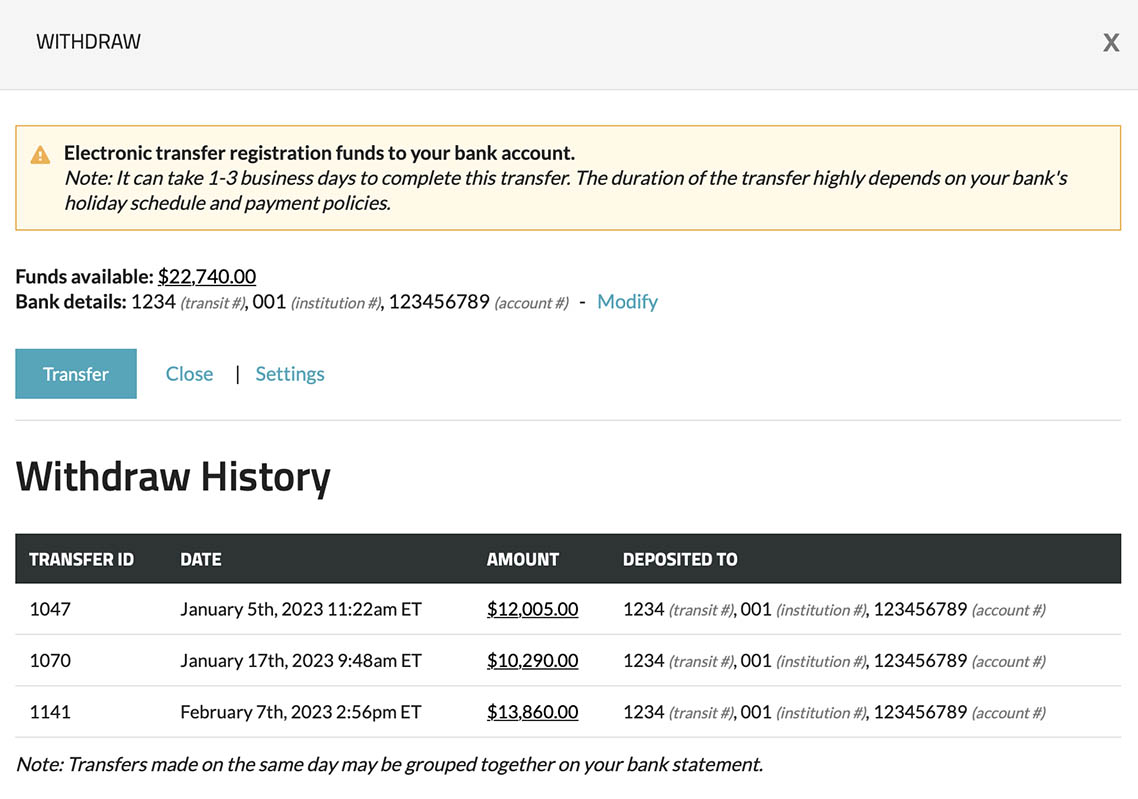1138x799 pixels.
Task: Click the January 5th, 2023 date cell
Action: pos(300,609)
